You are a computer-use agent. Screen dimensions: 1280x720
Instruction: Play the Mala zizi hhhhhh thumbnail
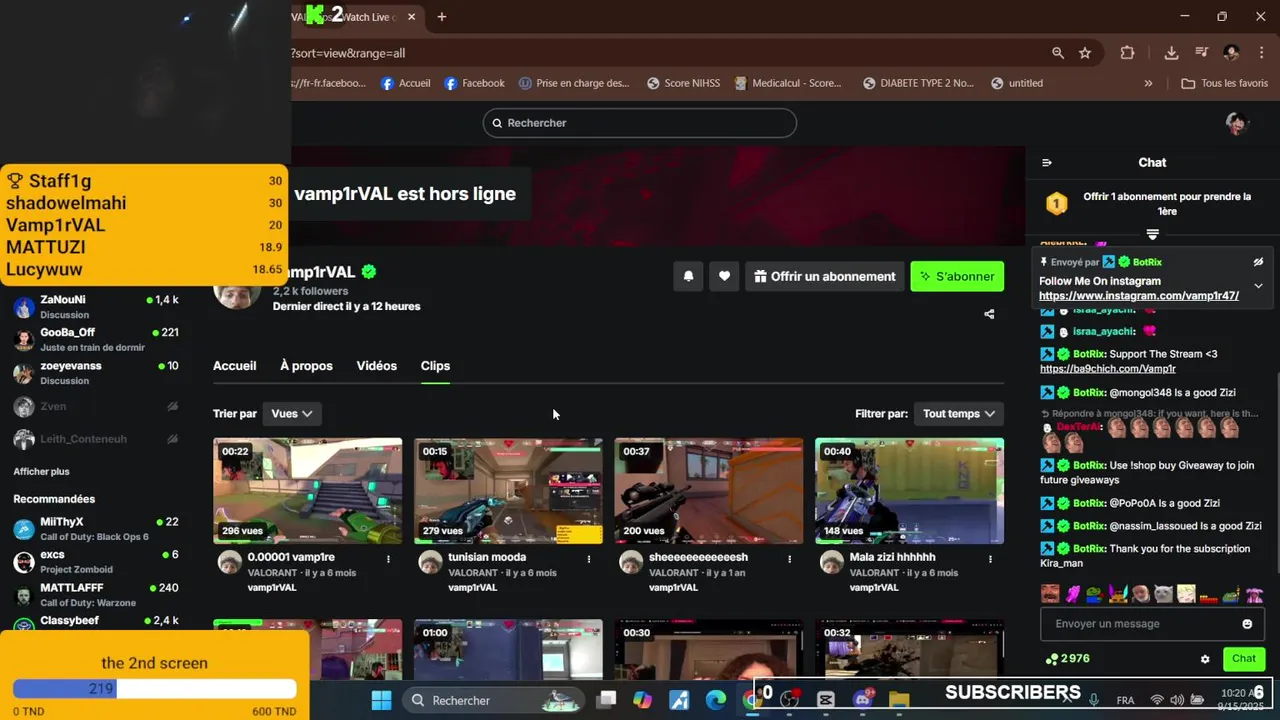tap(909, 491)
